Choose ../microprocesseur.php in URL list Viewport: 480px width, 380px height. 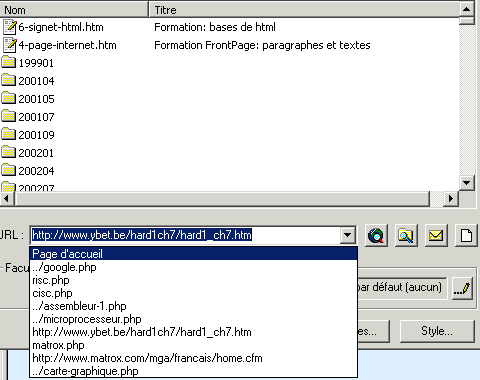click(x=194, y=319)
